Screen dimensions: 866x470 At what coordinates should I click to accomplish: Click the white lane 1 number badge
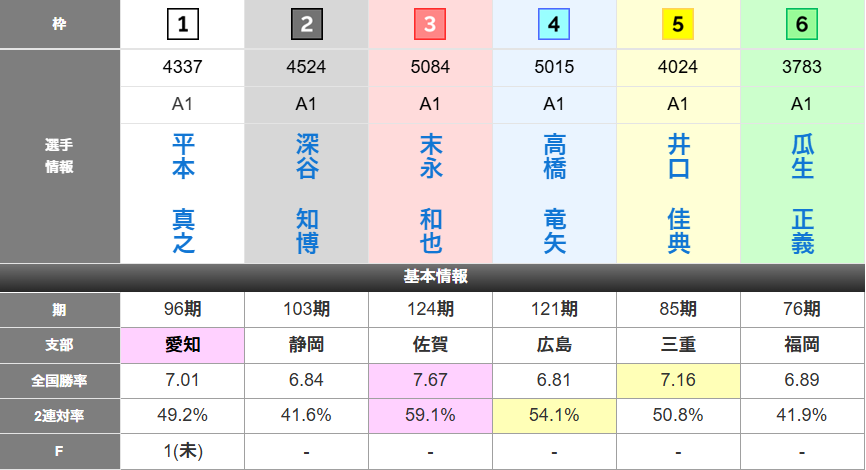click(182, 24)
